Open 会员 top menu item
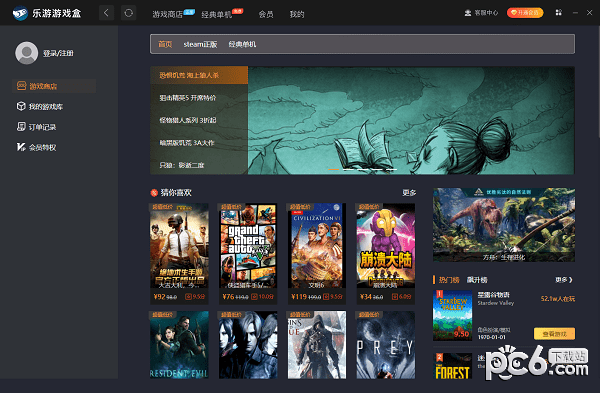The width and height of the screenshot is (600, 393). (266, 15)
